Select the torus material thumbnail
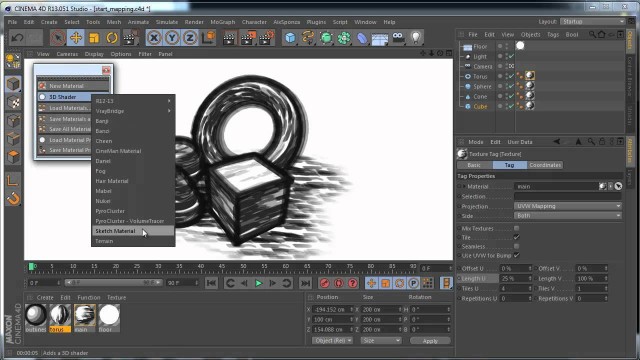Image resolution: width=640 pixels, height=360 pixels. pos(60,317)
